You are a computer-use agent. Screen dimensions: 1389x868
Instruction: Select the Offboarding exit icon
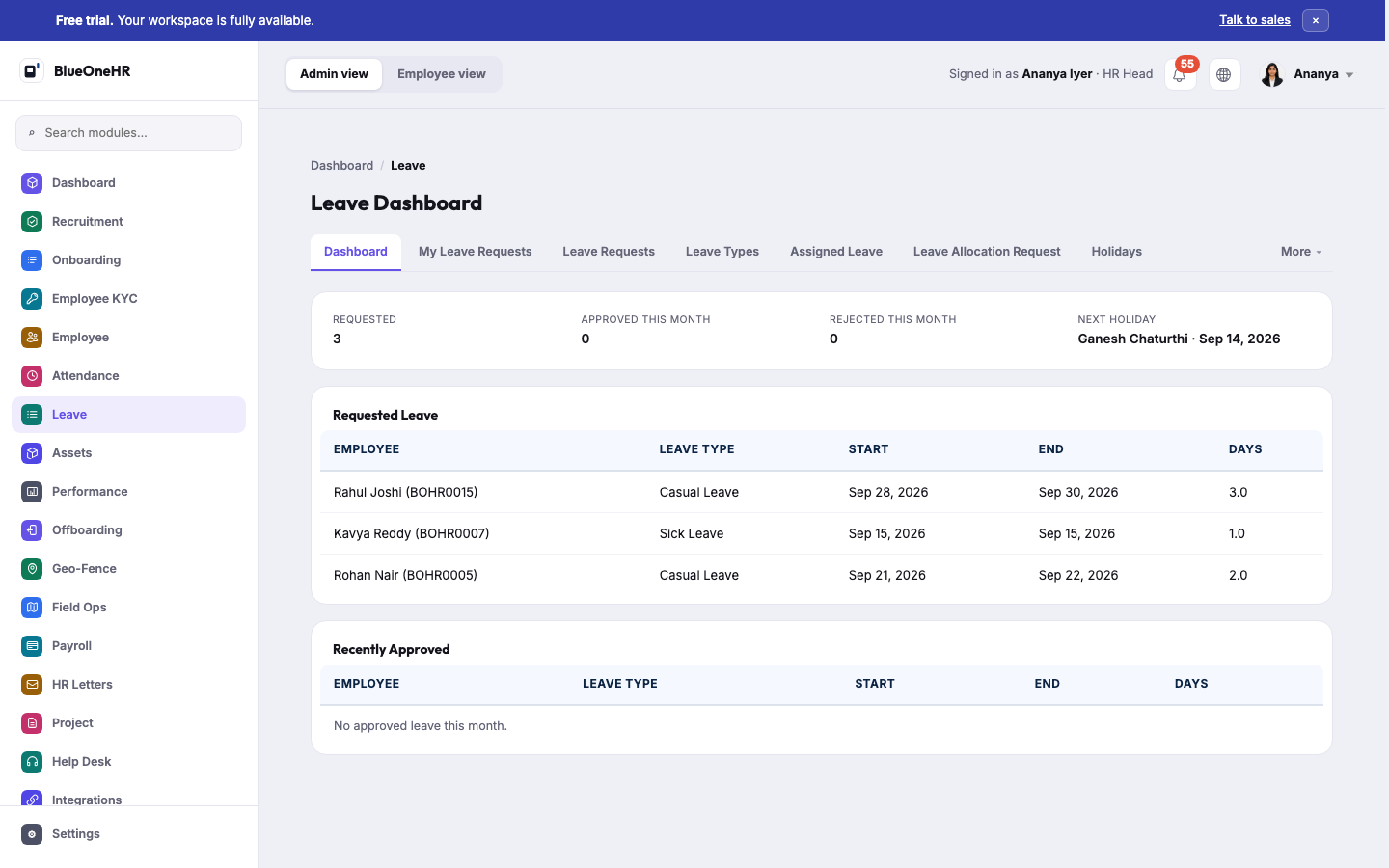click(x=32, y=530)
